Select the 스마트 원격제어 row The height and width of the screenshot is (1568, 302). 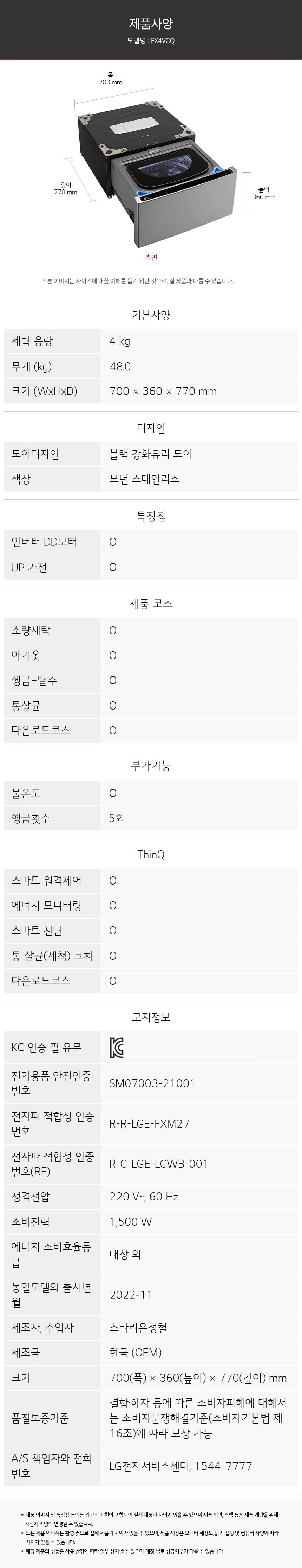click(151, 880)
